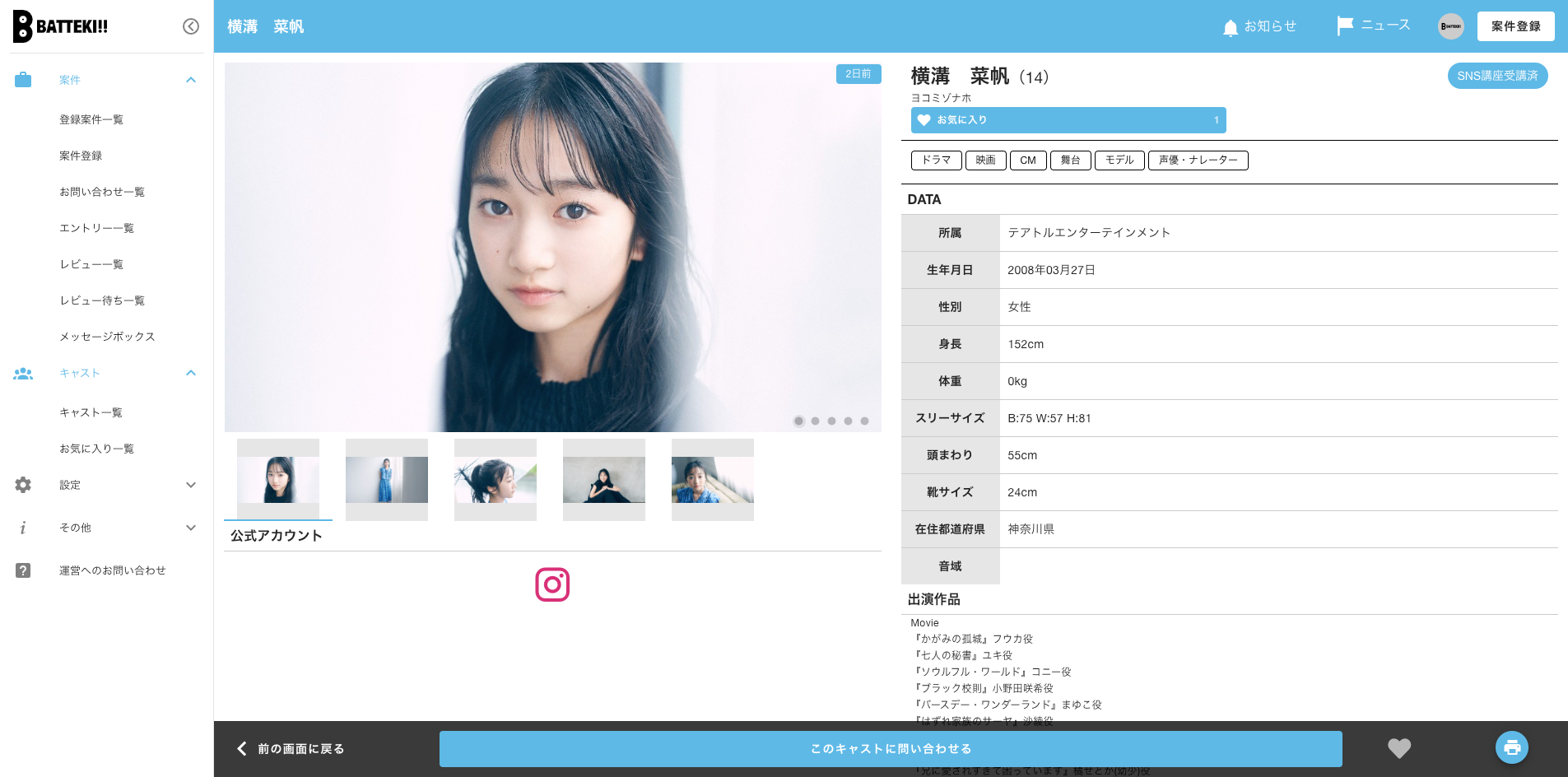Collapse the キャスト section
1568x777 pixels.
(191, 373)
